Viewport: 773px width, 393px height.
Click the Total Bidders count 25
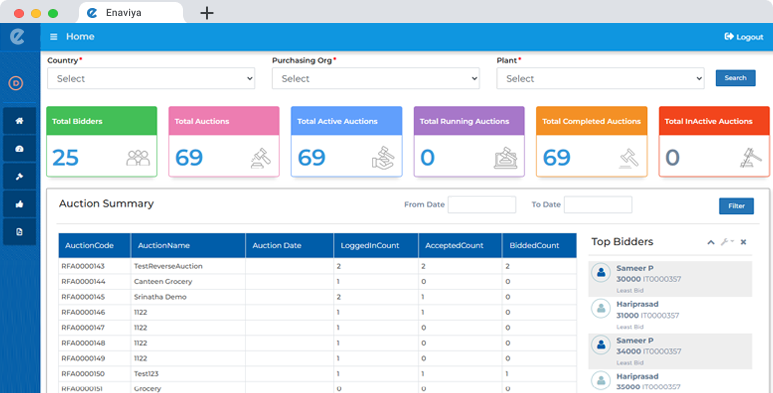(x=66, y=158)
